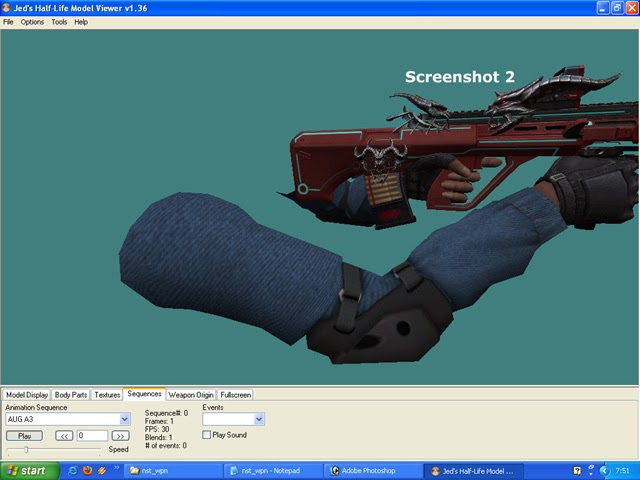Click the Sequence#: 0 info text
This screenshot has width=640, height=480.
click(167, 413)
